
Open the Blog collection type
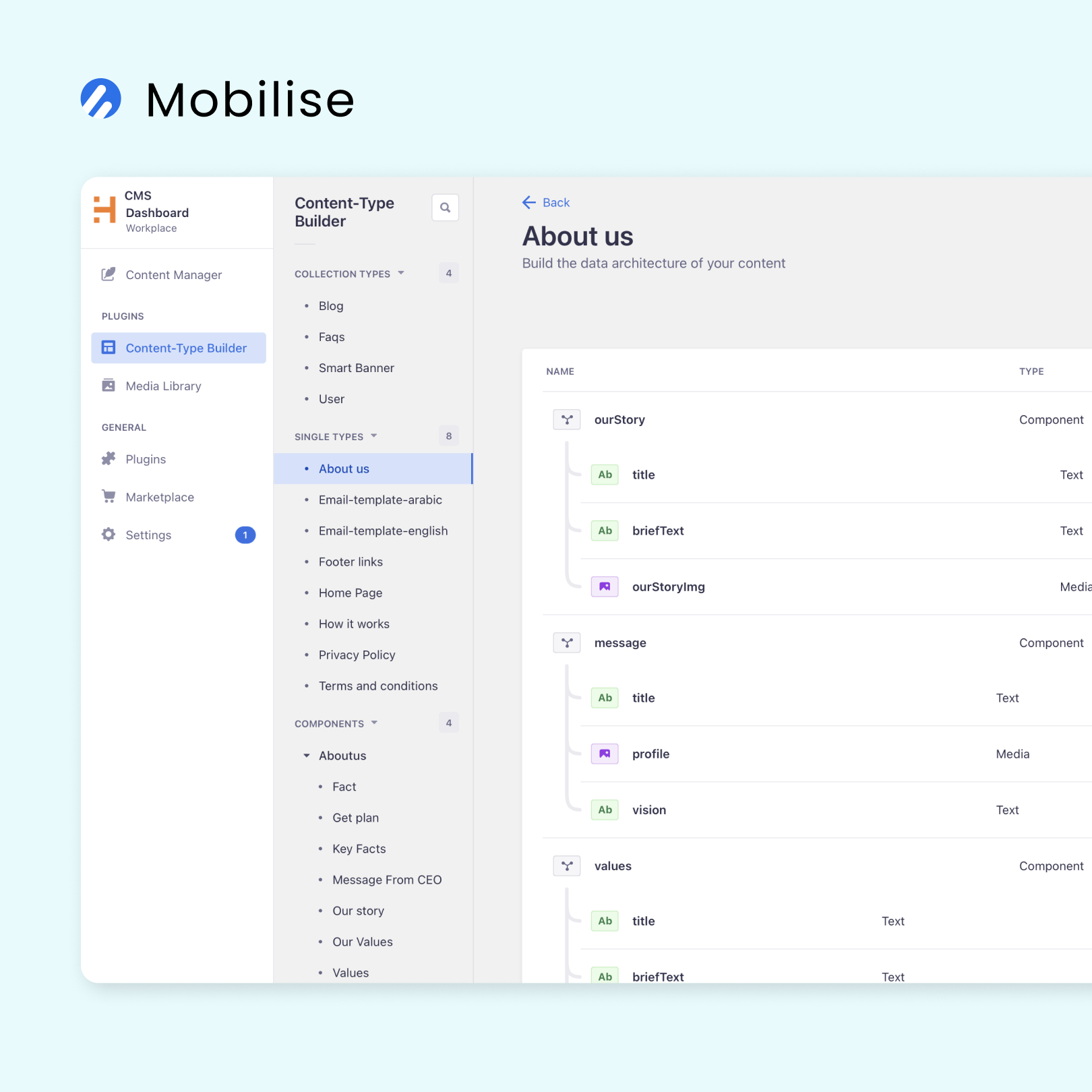330,305
